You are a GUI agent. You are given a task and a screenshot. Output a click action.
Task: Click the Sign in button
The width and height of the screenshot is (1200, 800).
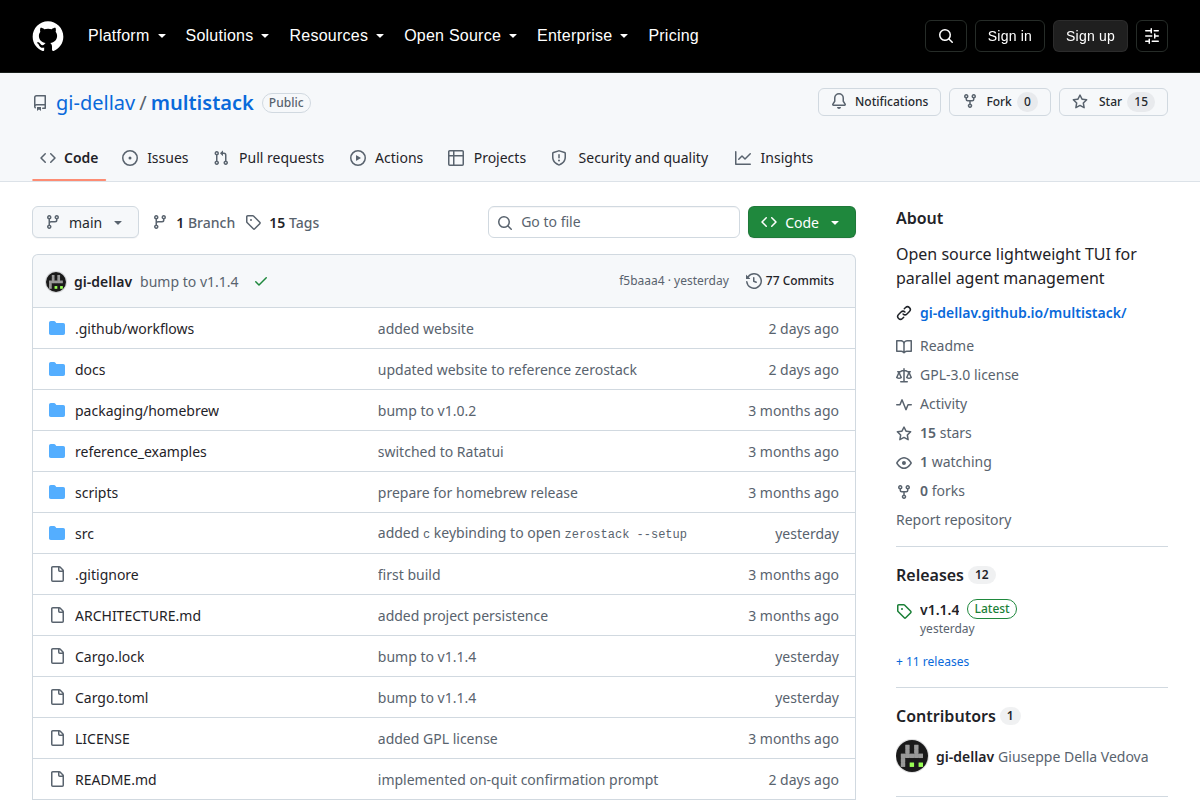point(1010,36)
